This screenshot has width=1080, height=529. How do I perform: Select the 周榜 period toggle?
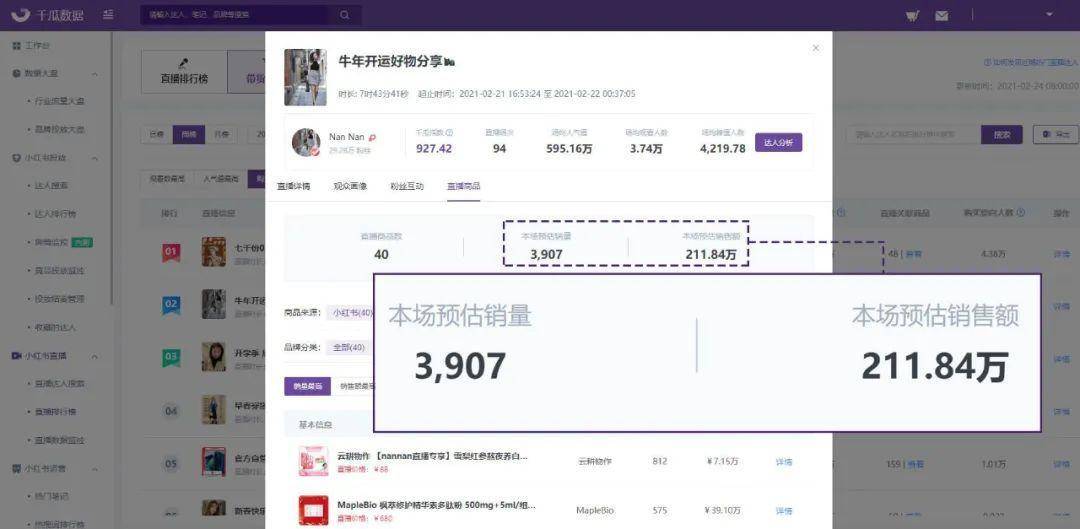[x=189, y=135]
